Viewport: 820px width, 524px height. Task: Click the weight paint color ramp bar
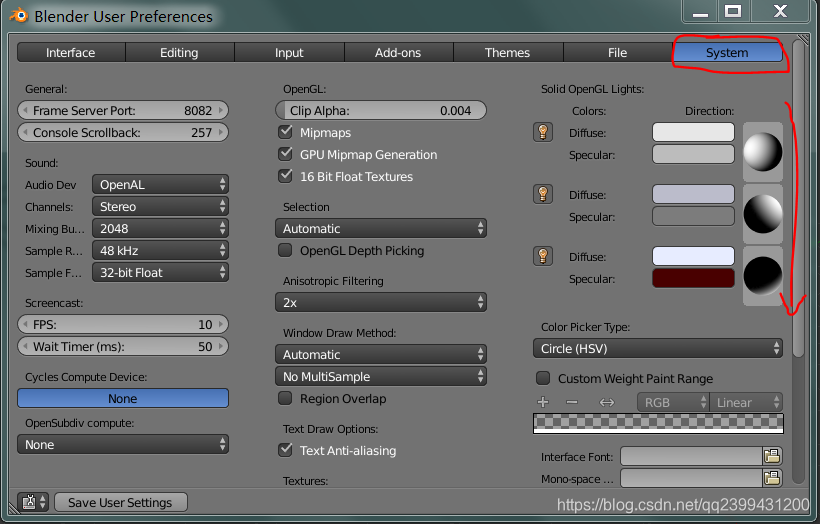point(658,424)
